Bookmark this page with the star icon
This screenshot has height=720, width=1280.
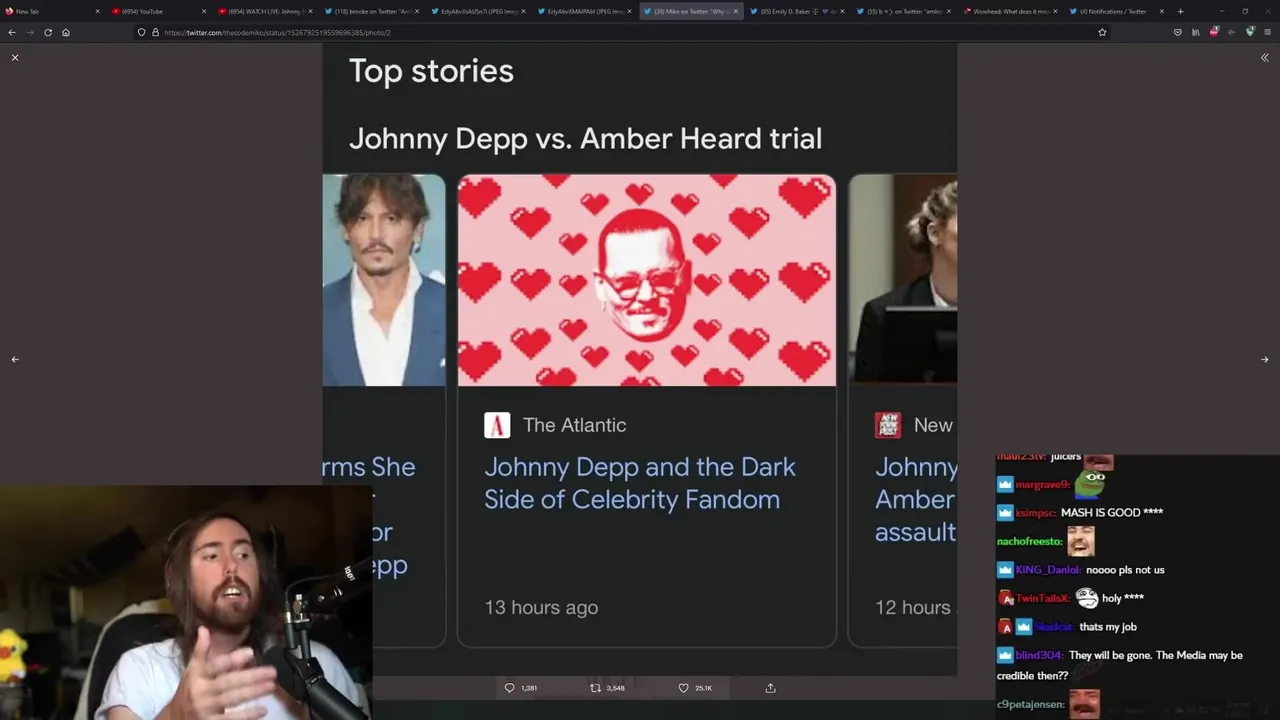coord(1102,32)
